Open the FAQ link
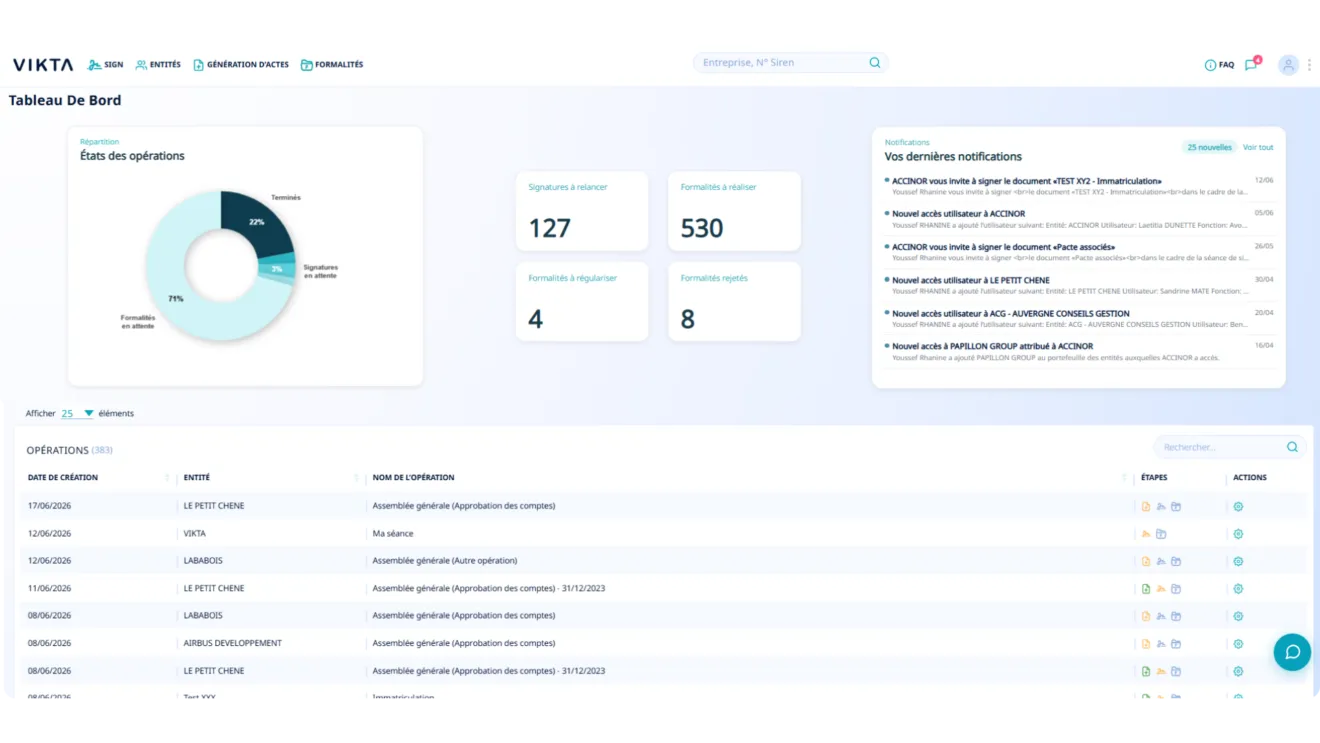Screen dimensions: 1320x743 click(x=1219, y=65)
